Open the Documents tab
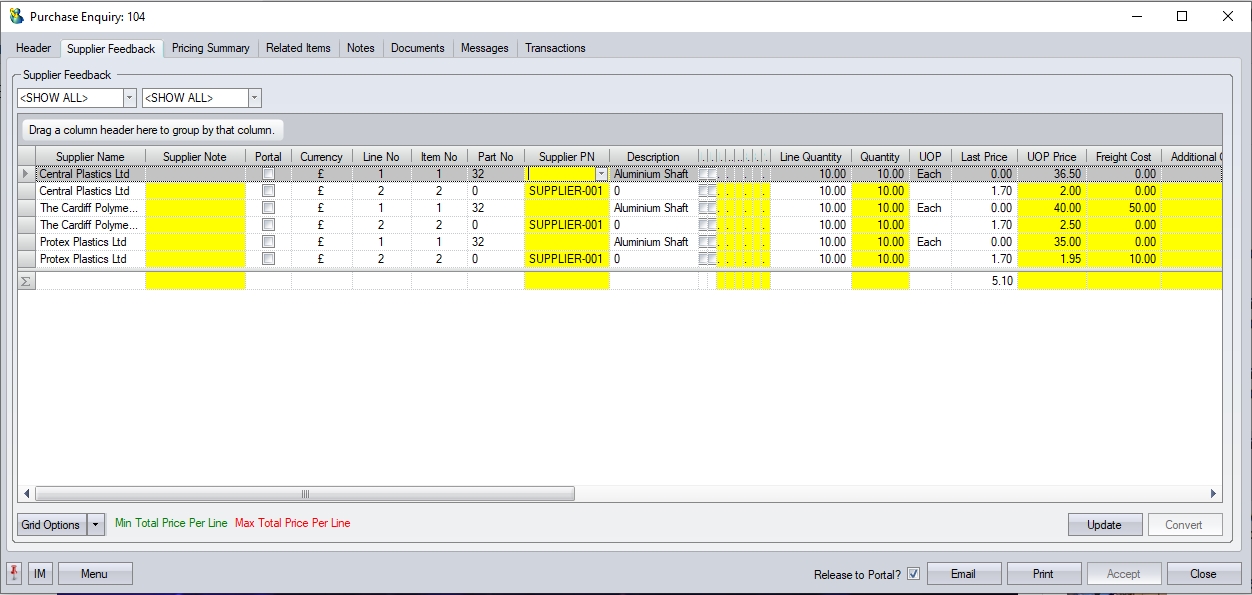The image size is (1252, 595). 417,48
